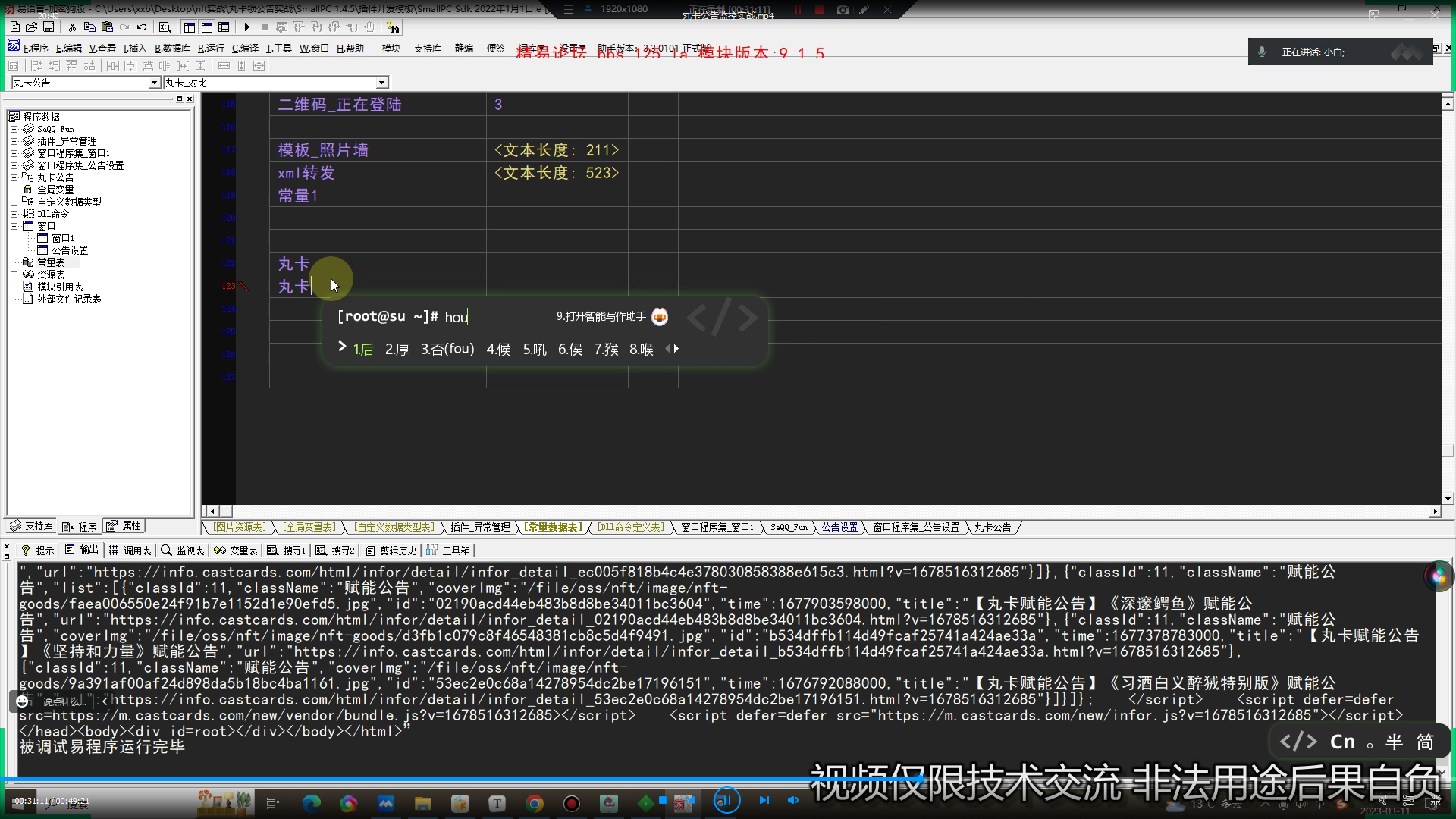This screenshot has height=819, width=1456.
Task: Click the third window layout toolbar icon
Action: coord(224,27)
